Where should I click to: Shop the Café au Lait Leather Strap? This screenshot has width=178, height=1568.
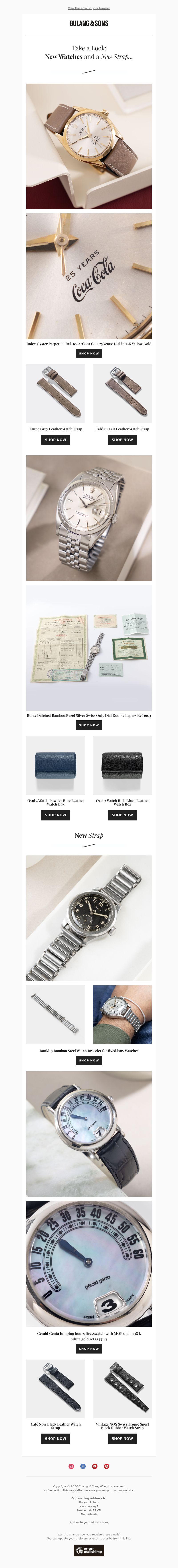coord(122,439)
